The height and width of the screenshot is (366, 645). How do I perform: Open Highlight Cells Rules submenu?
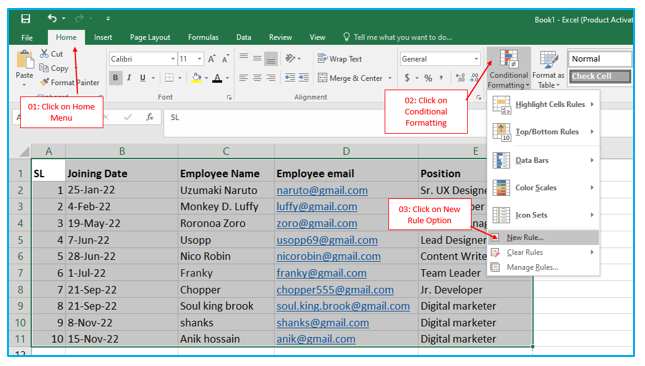[x=543, y=104]
